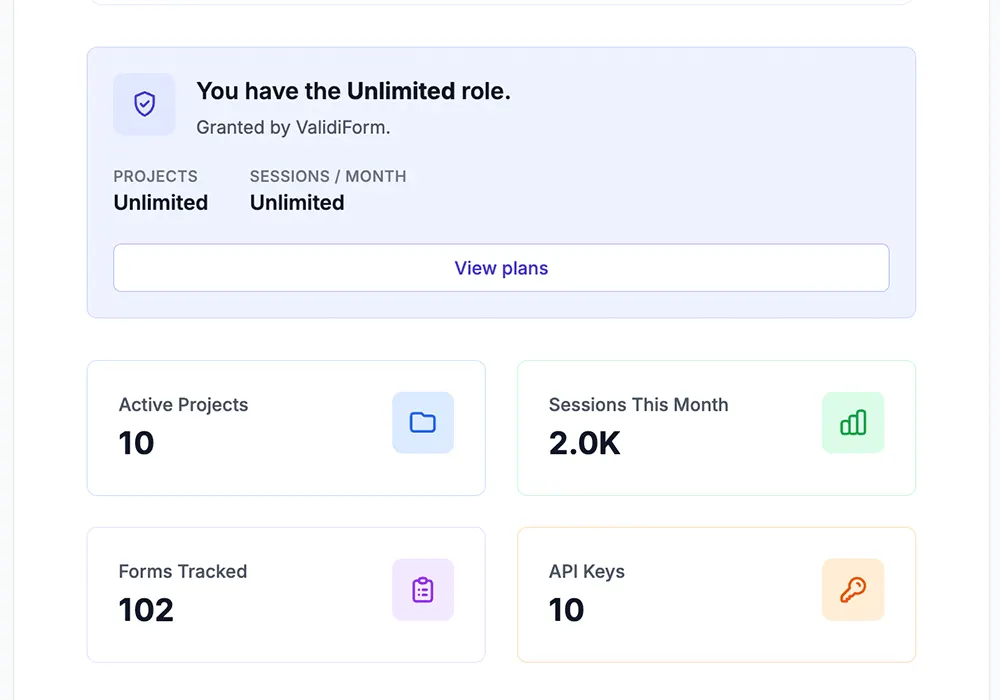
Task: Click the API Keys count 10
Action: pyautogui.click(x=566, y=610)
